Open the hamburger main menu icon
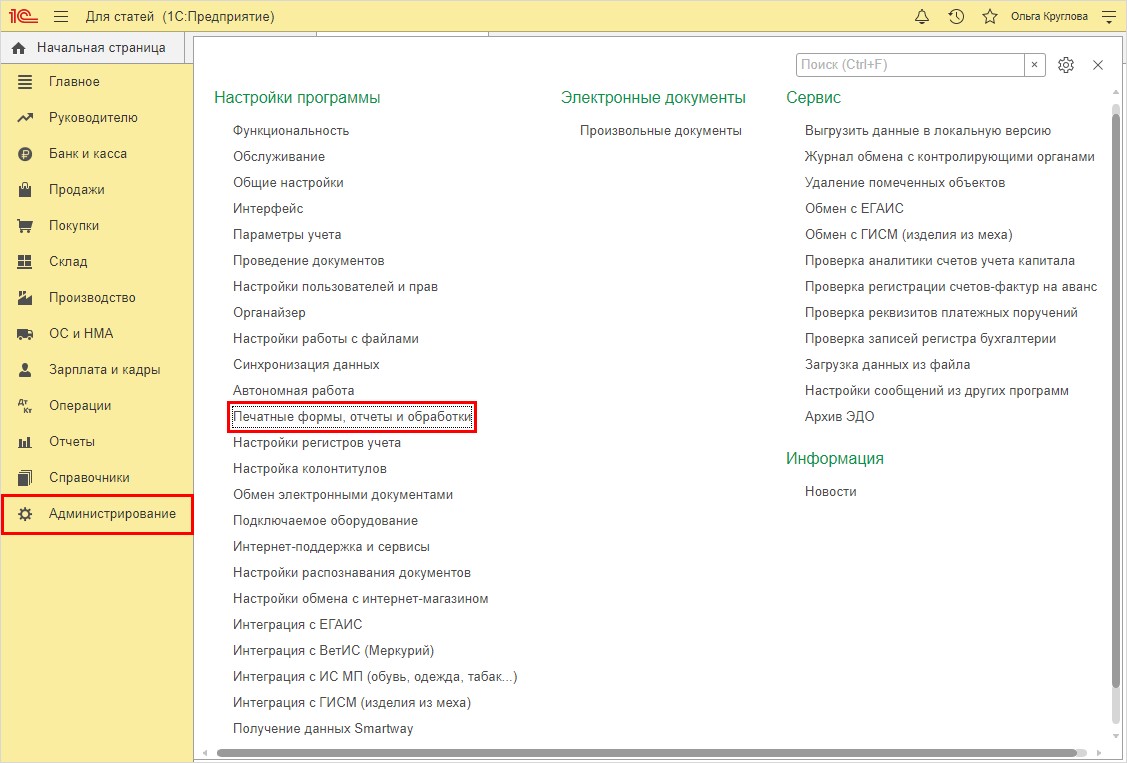This screenshot has width=1127, height=763. [x=61, y=17]
